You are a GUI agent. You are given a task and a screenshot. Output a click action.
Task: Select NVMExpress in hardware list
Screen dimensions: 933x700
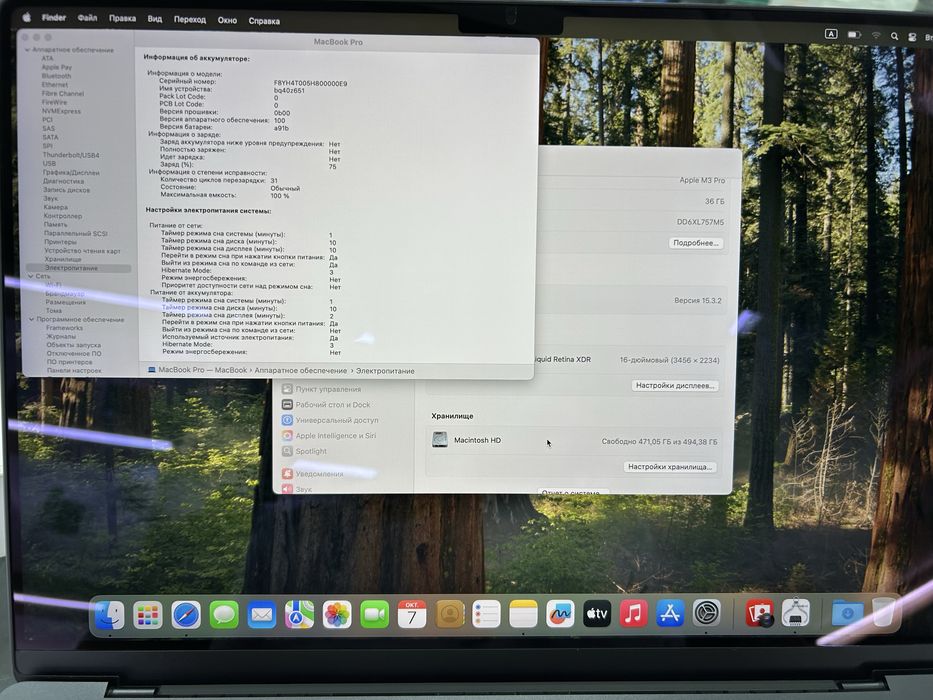click(61, 111)
